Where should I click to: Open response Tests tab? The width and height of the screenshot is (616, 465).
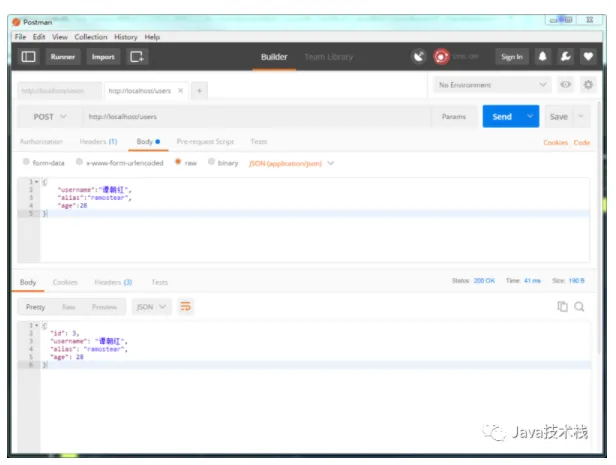point(160,282)
